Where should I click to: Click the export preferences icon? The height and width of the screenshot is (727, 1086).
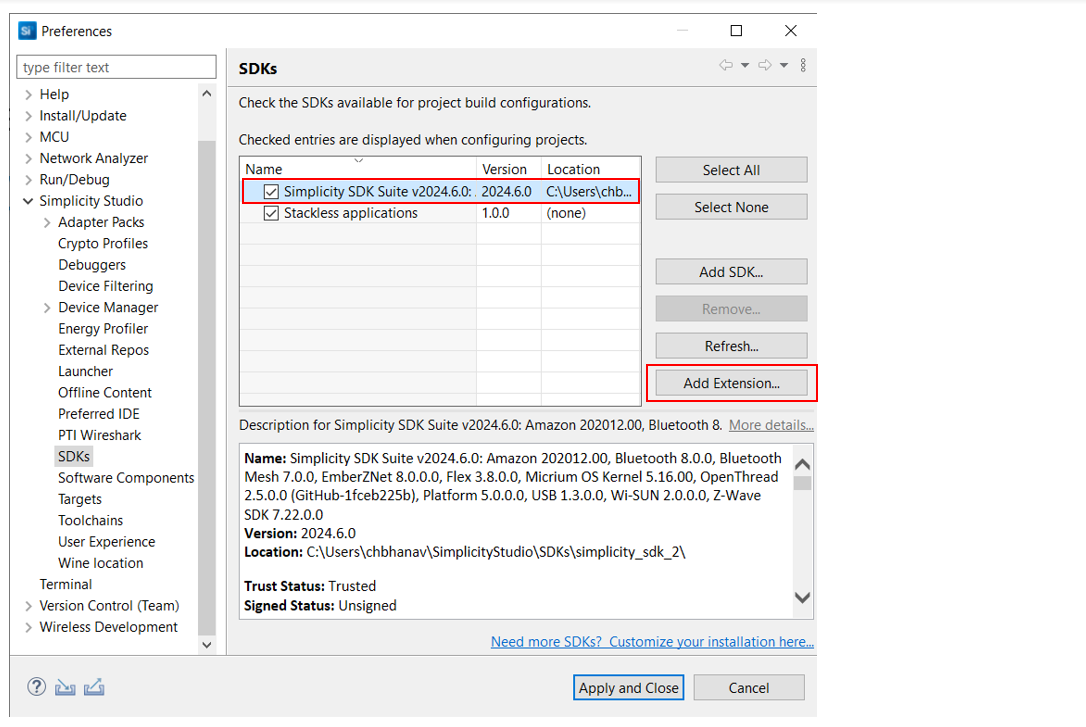coord(95,687)
